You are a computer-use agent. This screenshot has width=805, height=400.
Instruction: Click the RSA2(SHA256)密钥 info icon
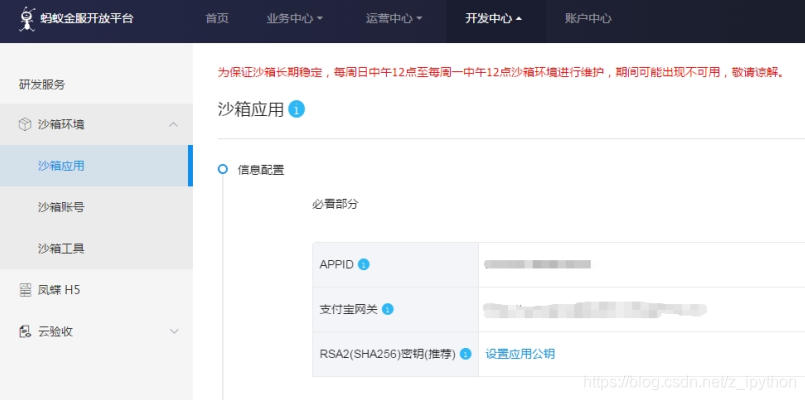pos(465,354)
